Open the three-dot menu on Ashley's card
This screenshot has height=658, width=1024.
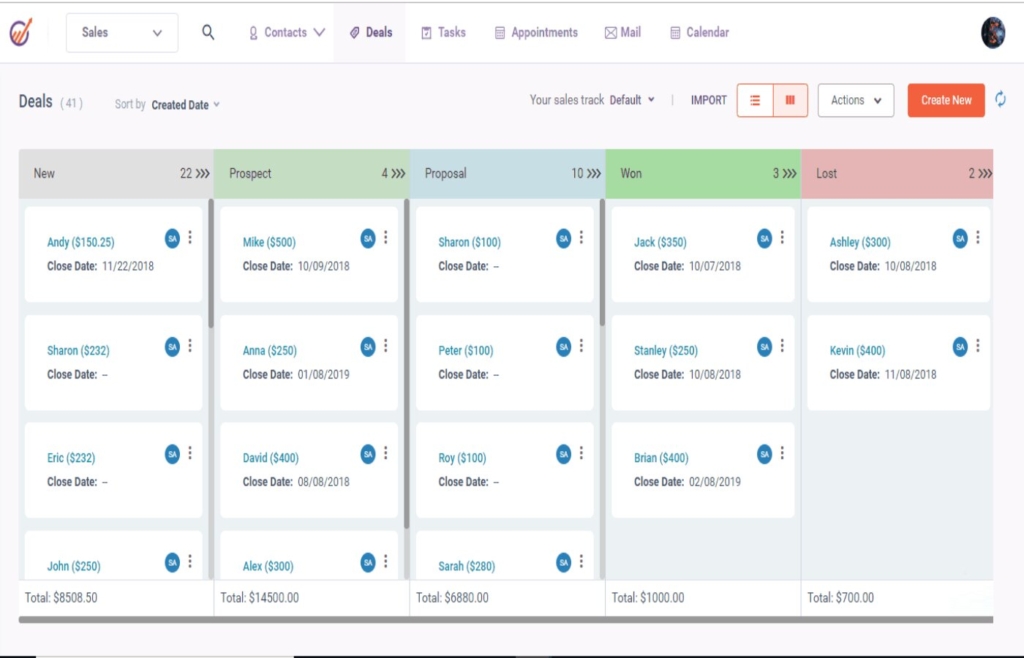coord(976,237)
